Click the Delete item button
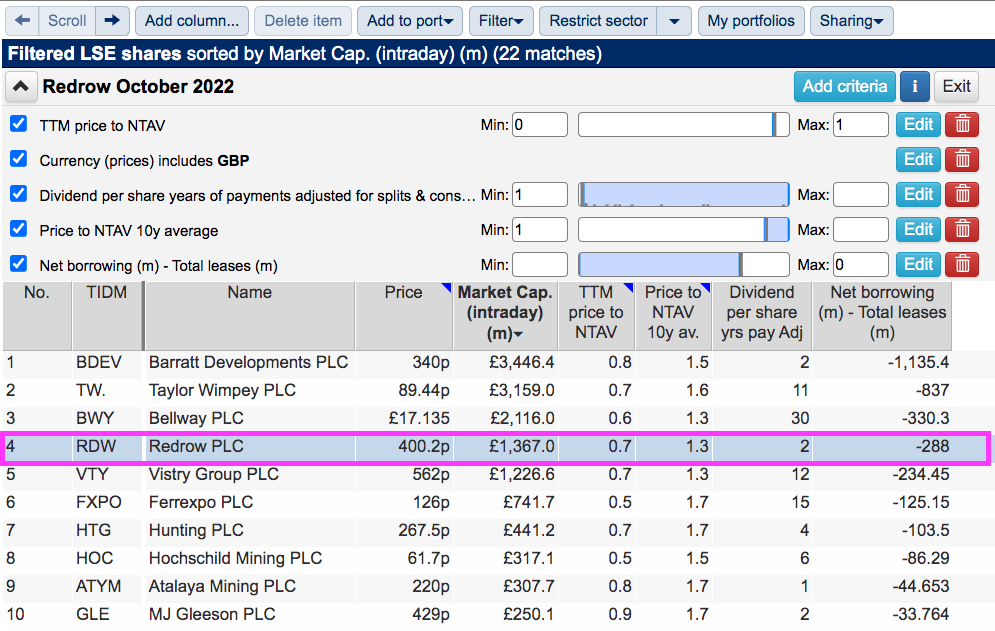Image resolution: width=995 pixels, height=631 pixels. pyautogui.click(x=303, y=21)
